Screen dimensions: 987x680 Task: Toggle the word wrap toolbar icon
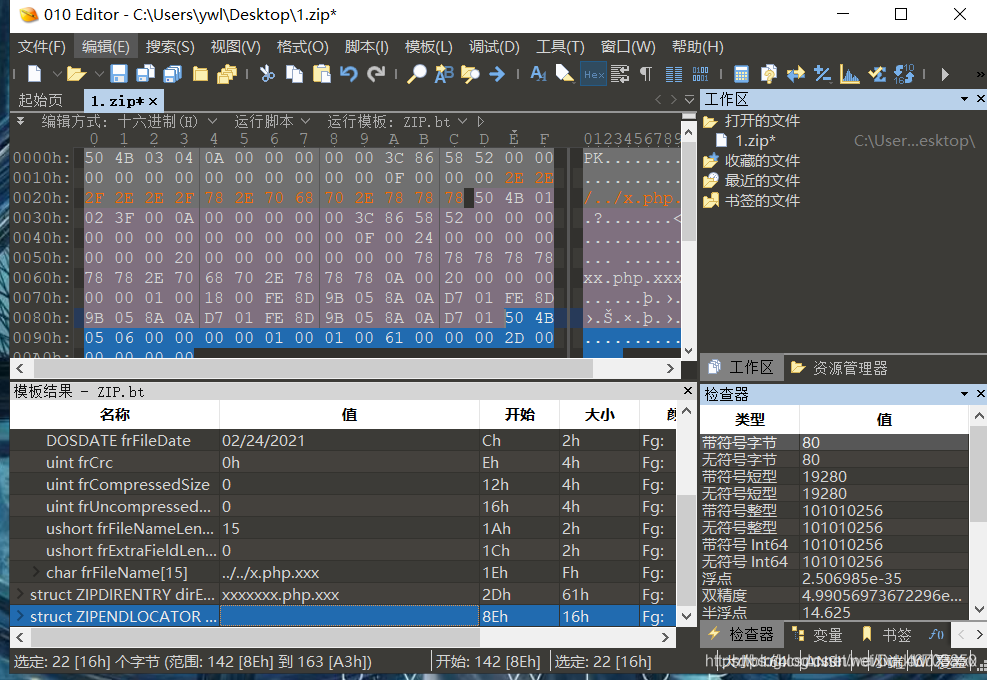coord(620,74)
